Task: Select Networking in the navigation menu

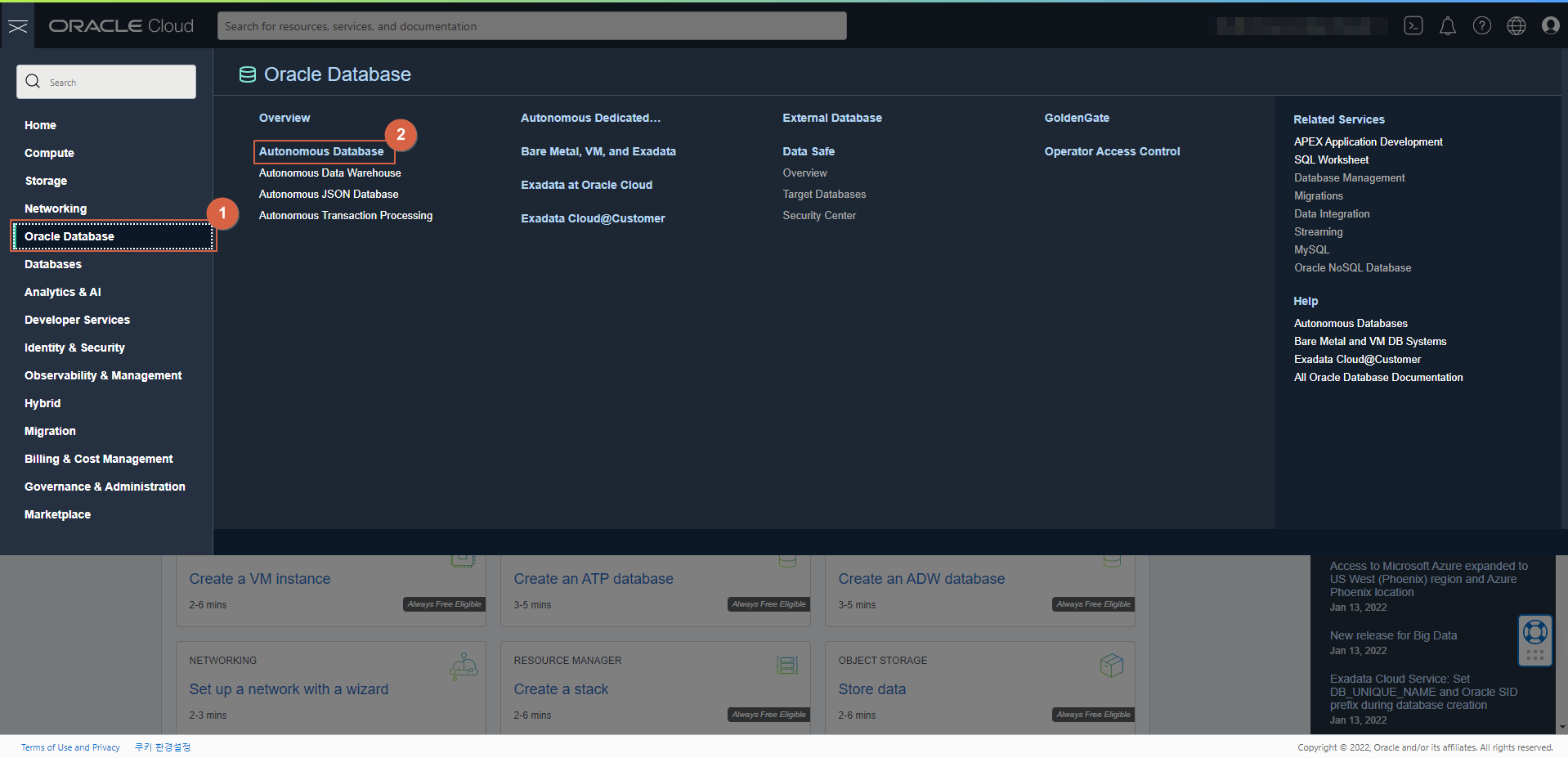Action: click(56, 209)
